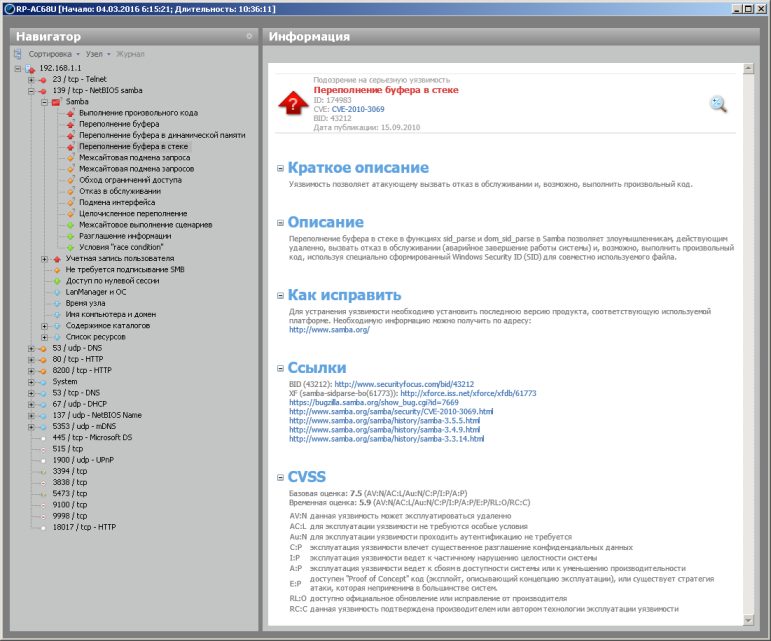This screenshot has width=771, height=641.
Task: Collapse the Как исправить section
Action: point(280,295)
